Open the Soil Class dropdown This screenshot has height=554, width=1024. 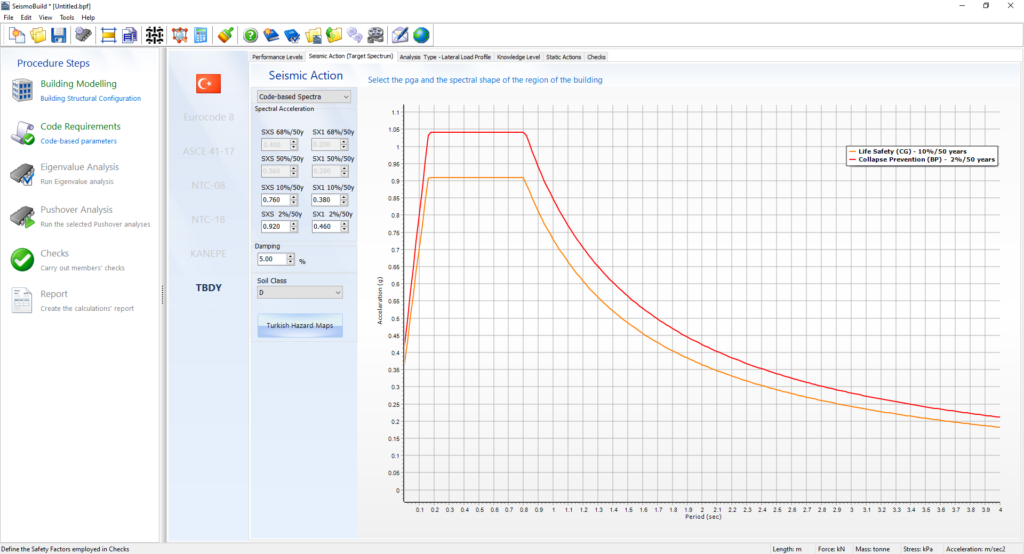pos(299,293)
